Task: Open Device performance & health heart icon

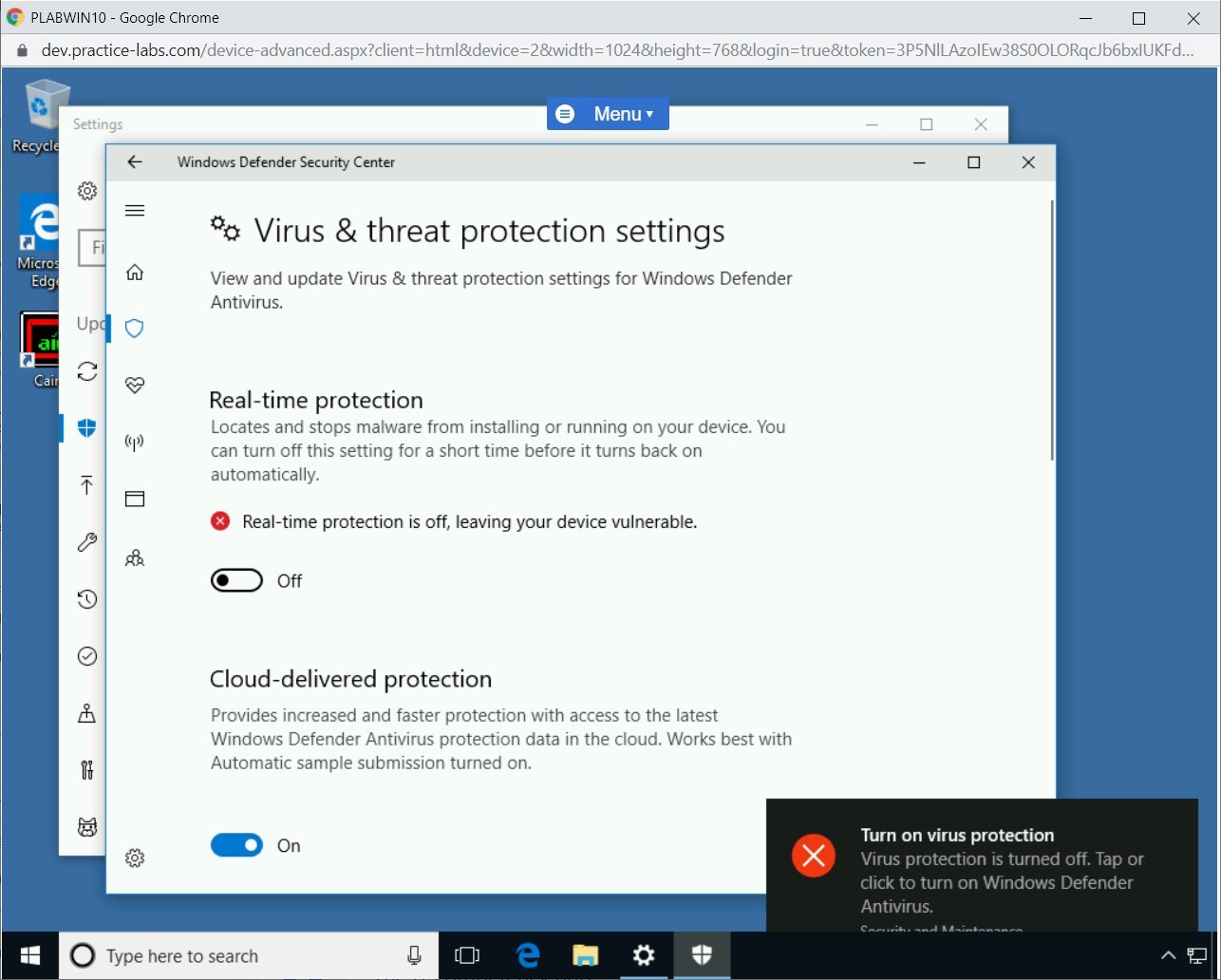Action: 135,385
